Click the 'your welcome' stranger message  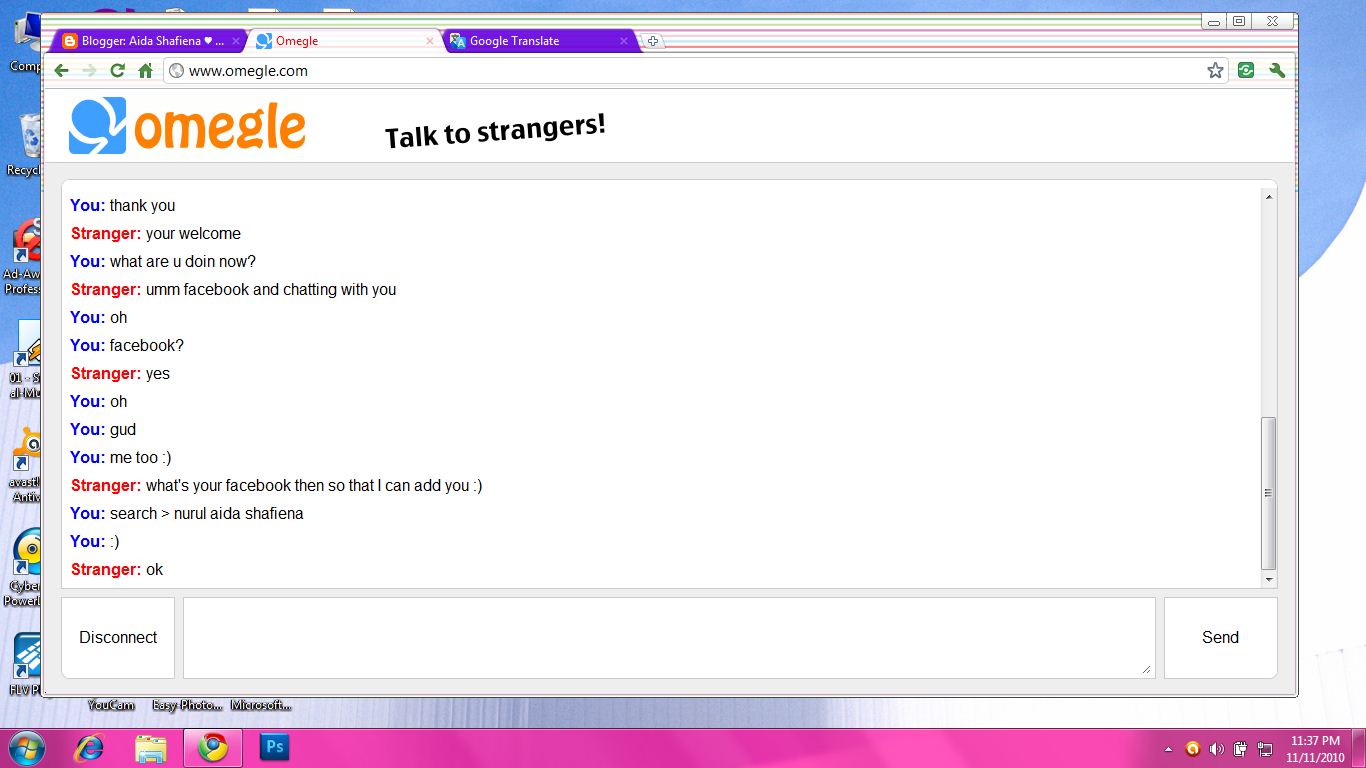pyautogui.click(x=193, y=233)
